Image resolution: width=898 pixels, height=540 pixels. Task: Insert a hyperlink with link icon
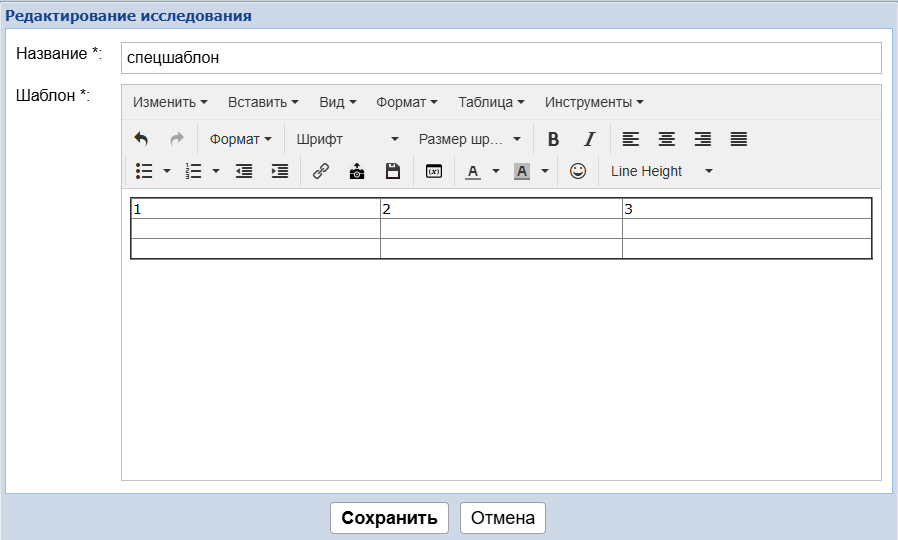(321, 171)
